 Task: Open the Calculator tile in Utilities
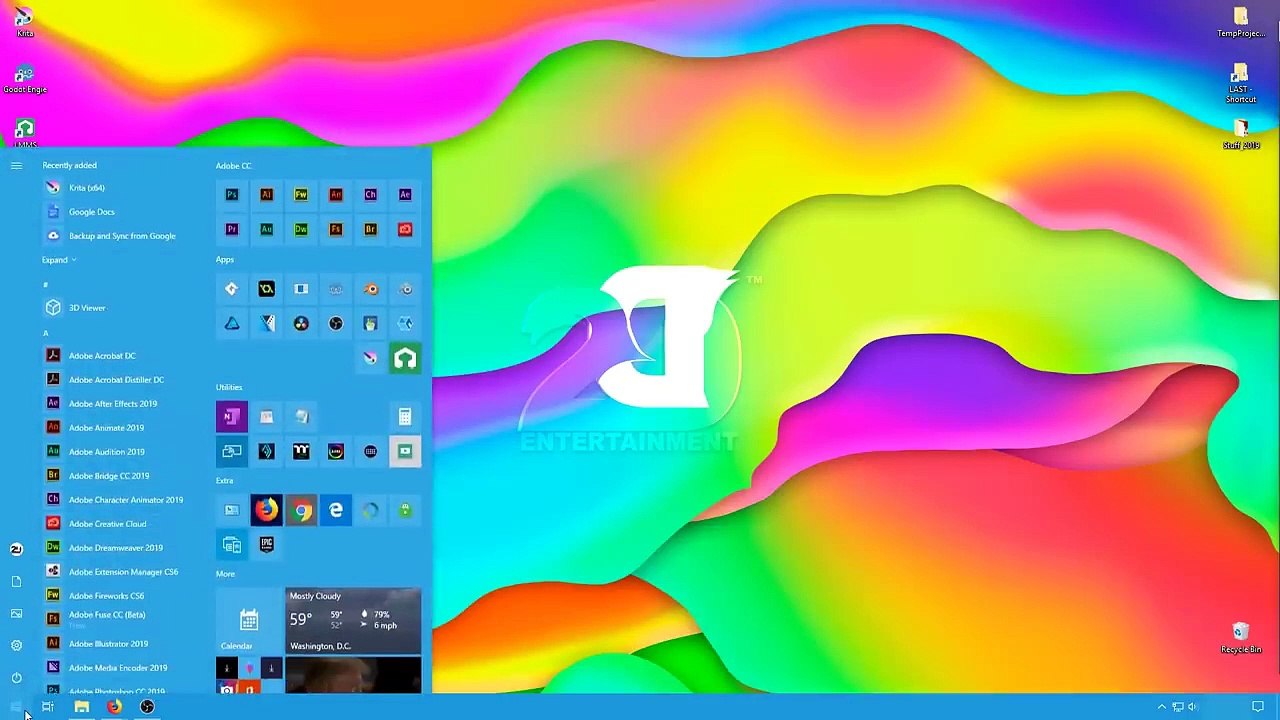click(x=405, y=416)
